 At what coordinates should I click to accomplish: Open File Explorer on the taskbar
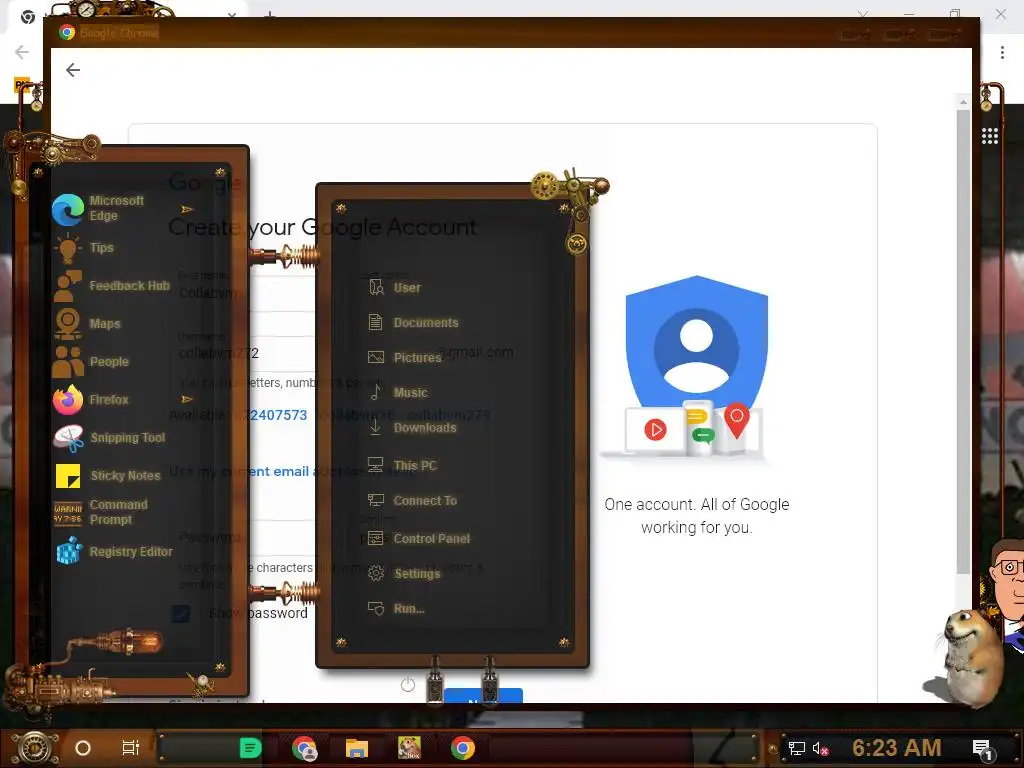click(357, 748)
